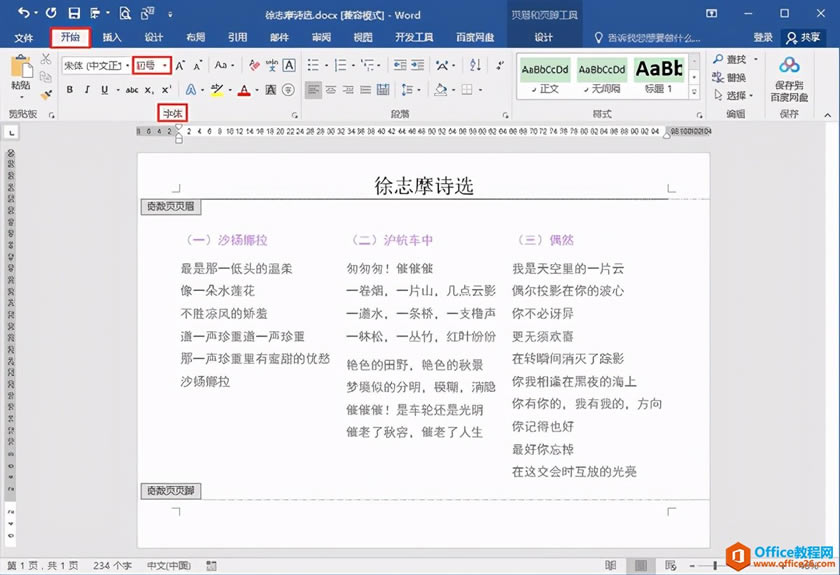
Task: Toggle center paragraph alignment
Action: tap(331, 89)
